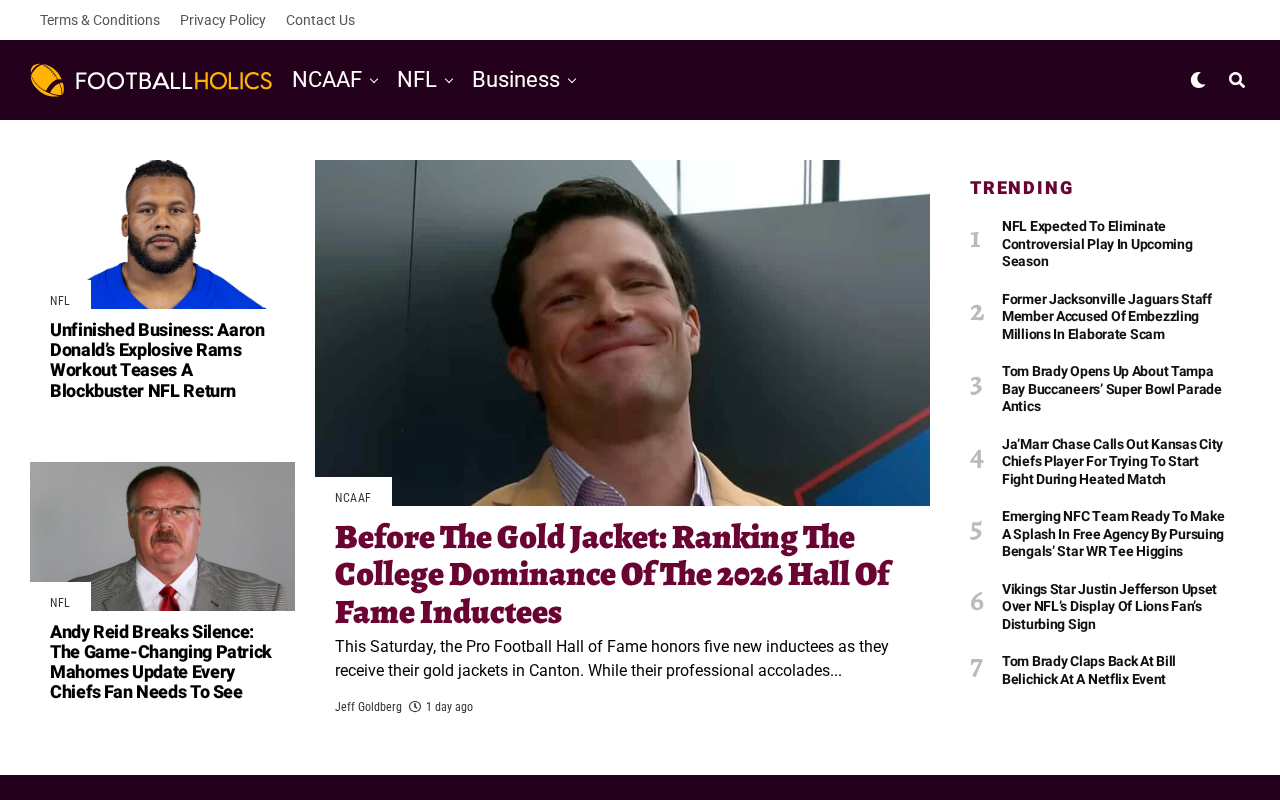Image resolution: width=1280 pixels, height=800 pixels.
Task: Select NFL tag above Aaron Donald headline
Action: click(x=60, y=301)
